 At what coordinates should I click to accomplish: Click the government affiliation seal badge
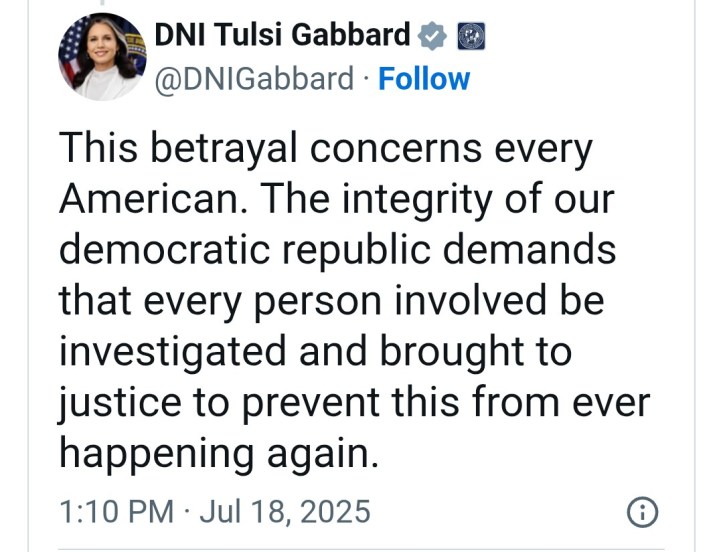[471, 36]
